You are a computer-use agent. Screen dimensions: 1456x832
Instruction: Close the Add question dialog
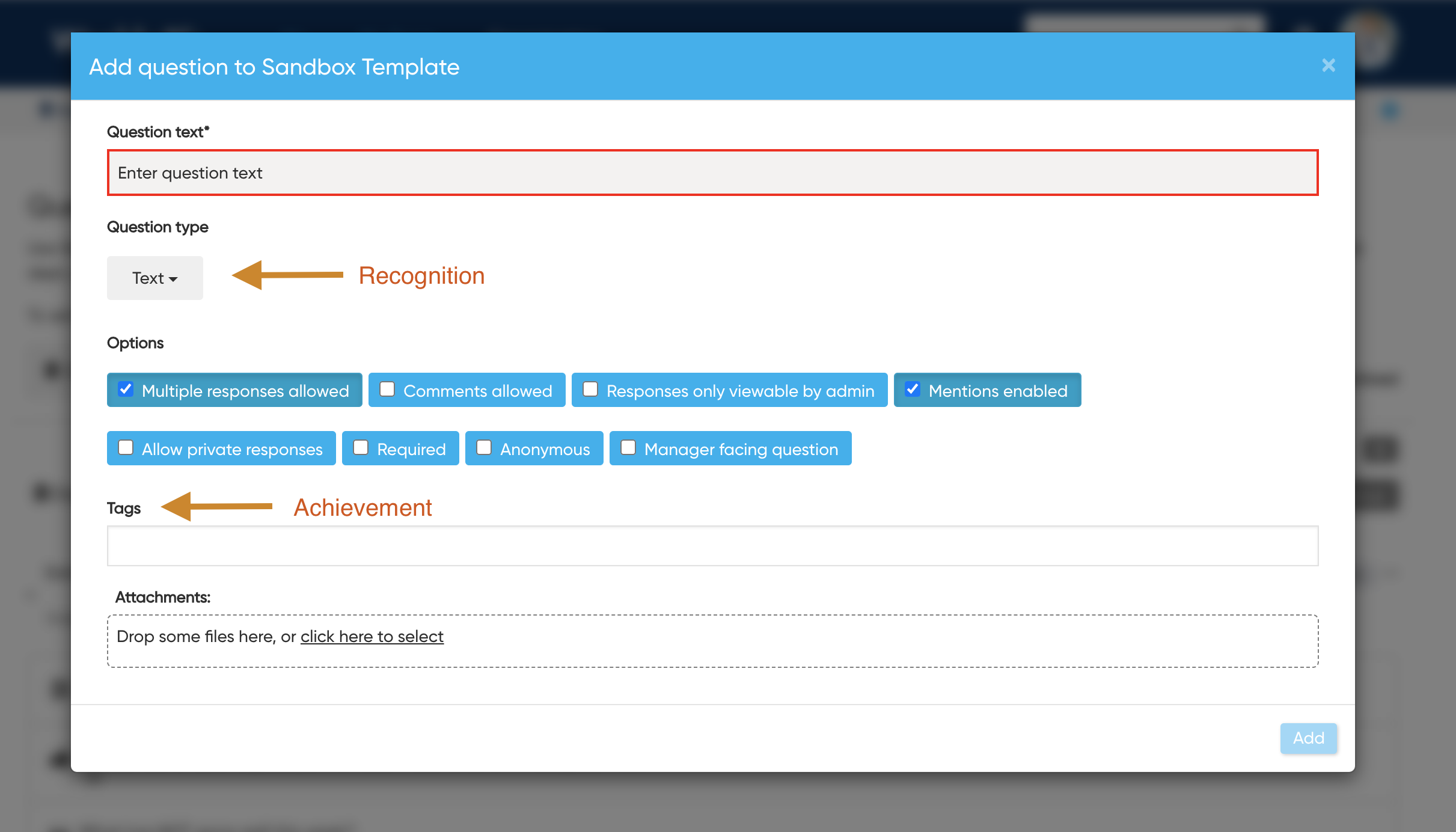tap(1328, 65)
